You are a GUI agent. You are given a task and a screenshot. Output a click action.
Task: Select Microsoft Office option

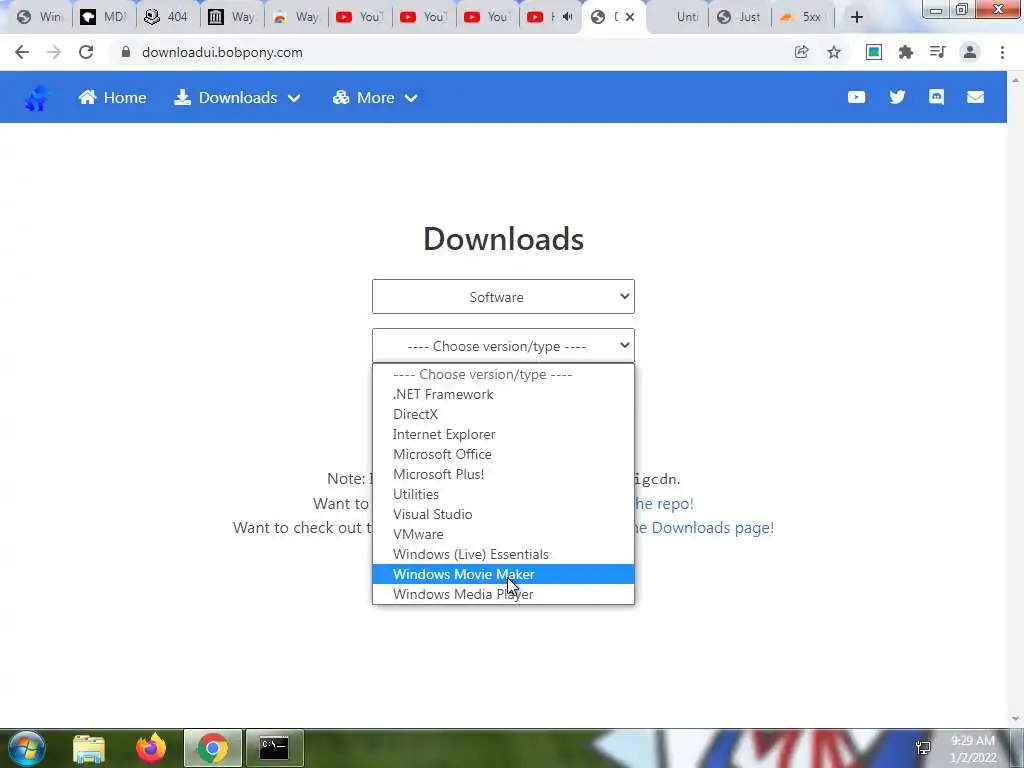(x=503, y=454)
